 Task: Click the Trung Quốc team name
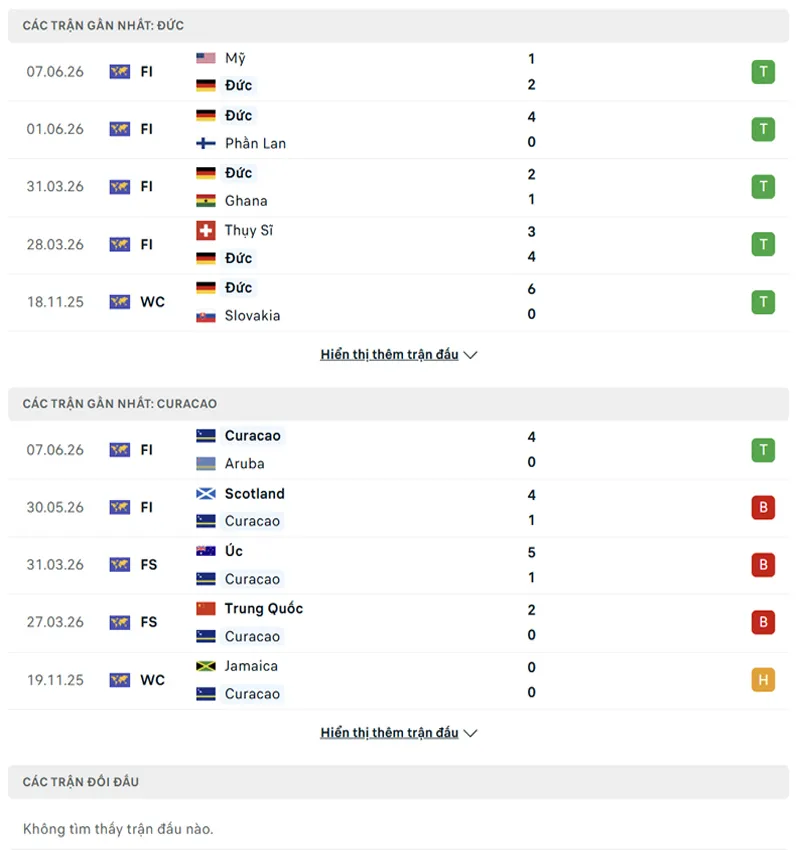point(263,608)
